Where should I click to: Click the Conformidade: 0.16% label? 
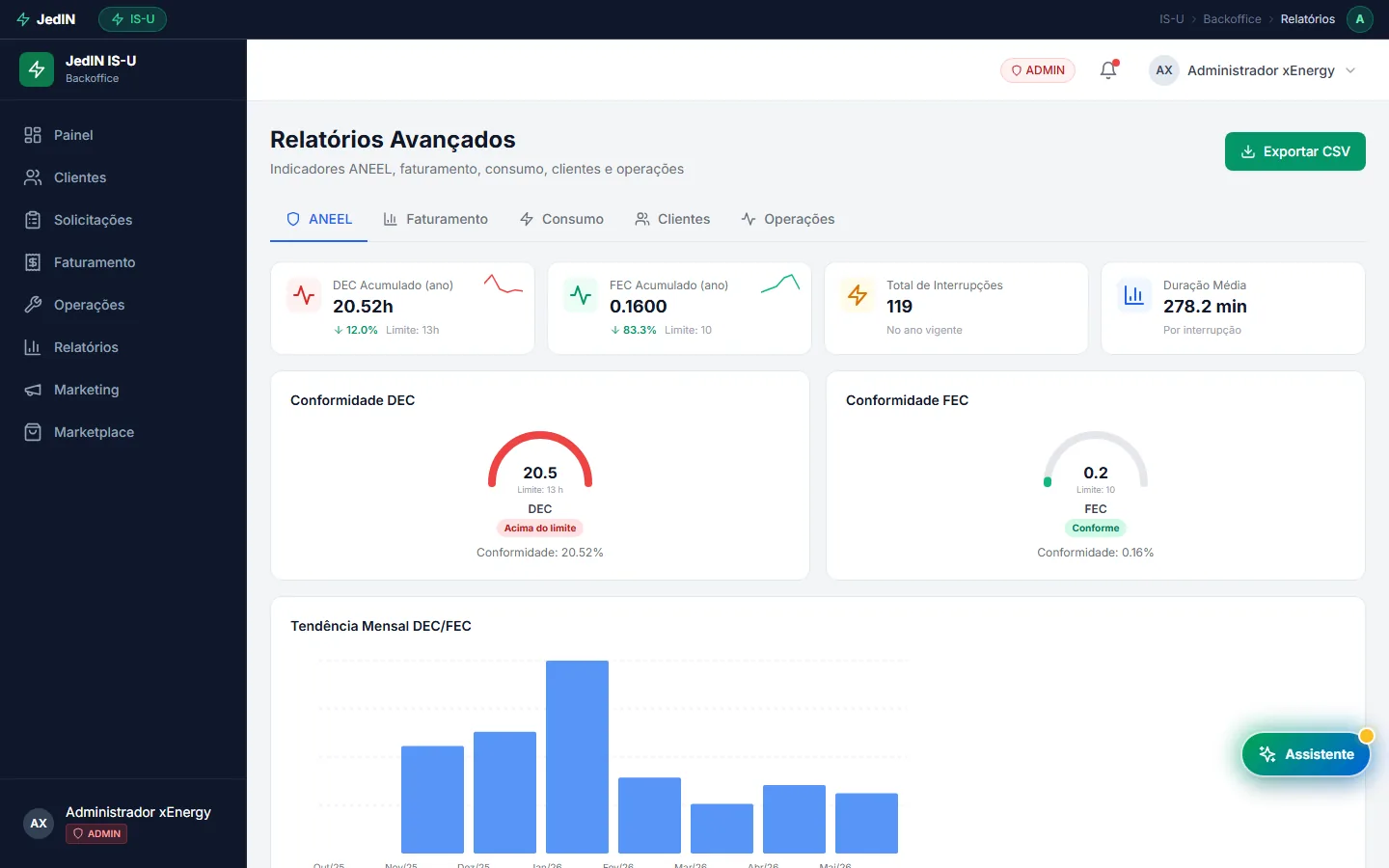click(x=1096, y=553)
